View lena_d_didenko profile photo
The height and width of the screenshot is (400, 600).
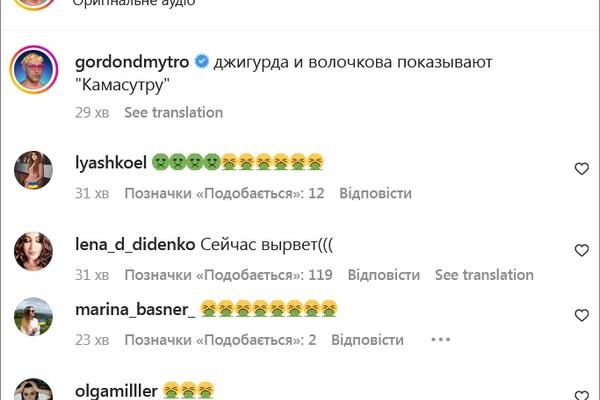point(33,251)
